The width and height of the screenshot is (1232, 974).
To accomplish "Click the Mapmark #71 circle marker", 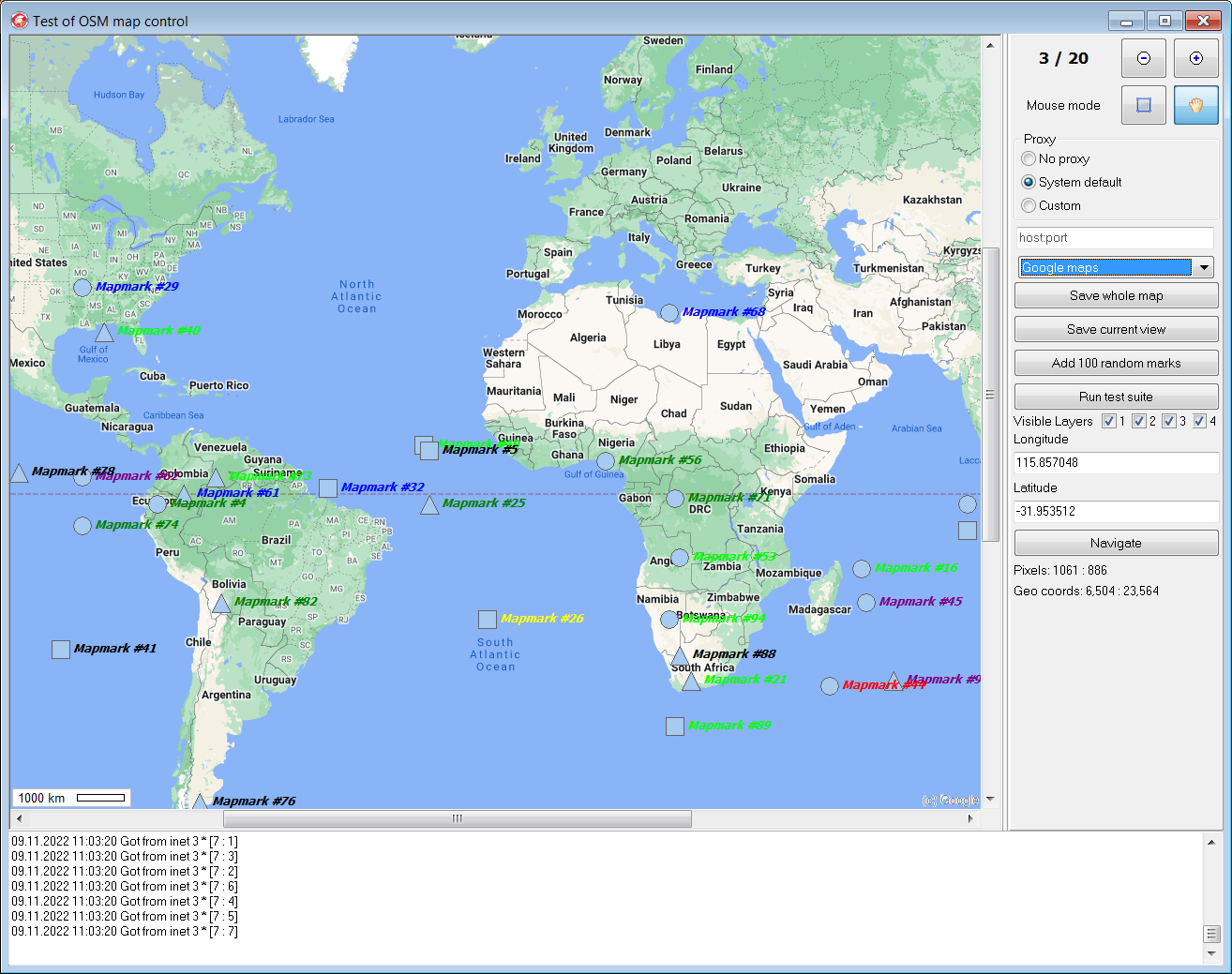I will pyautogui.click(x=675, y=499).
